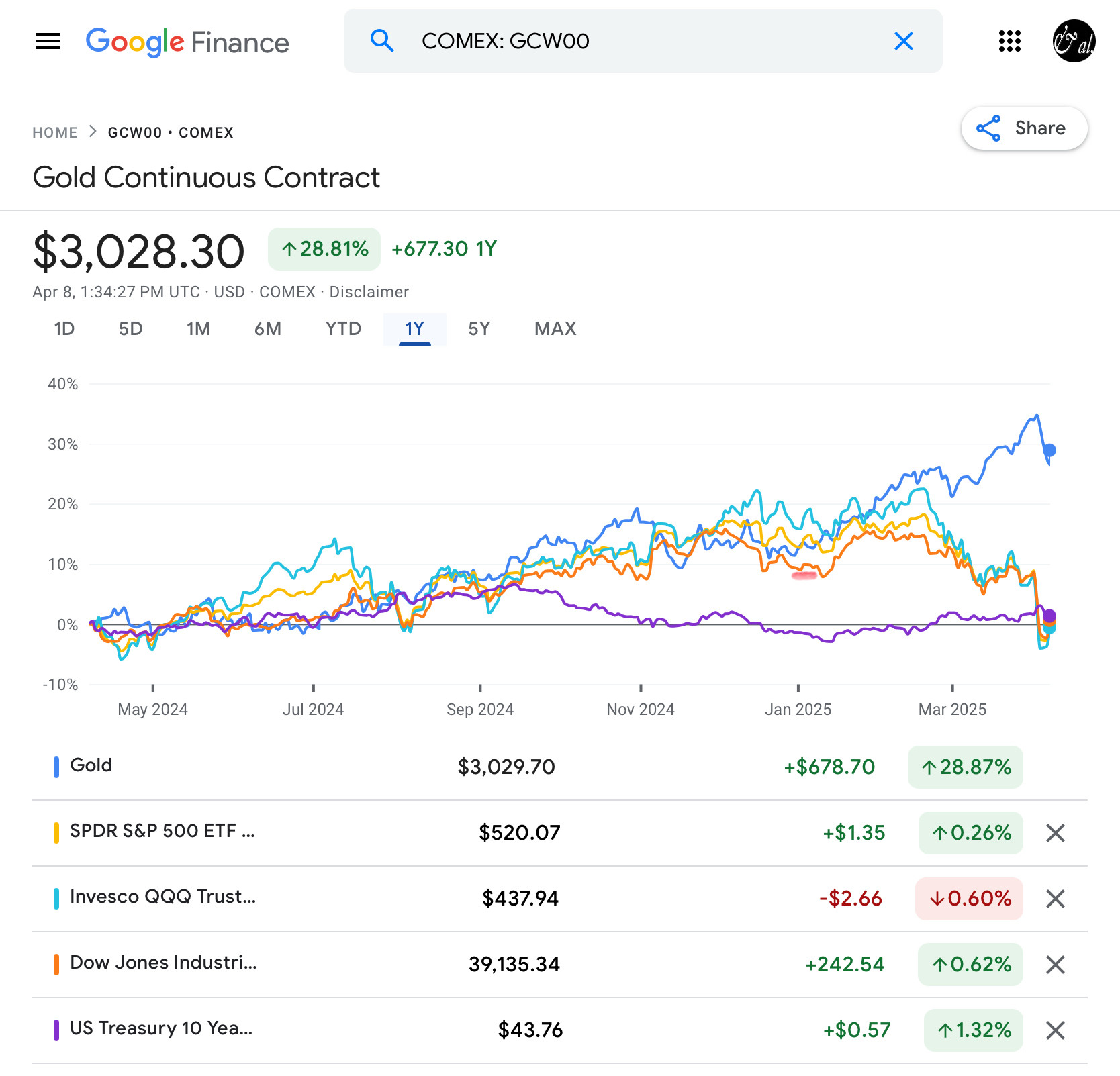Remove Dow Jones Industrial comparison
Viewport: 1120px width, 1076px height.
tap(1056, 965)
